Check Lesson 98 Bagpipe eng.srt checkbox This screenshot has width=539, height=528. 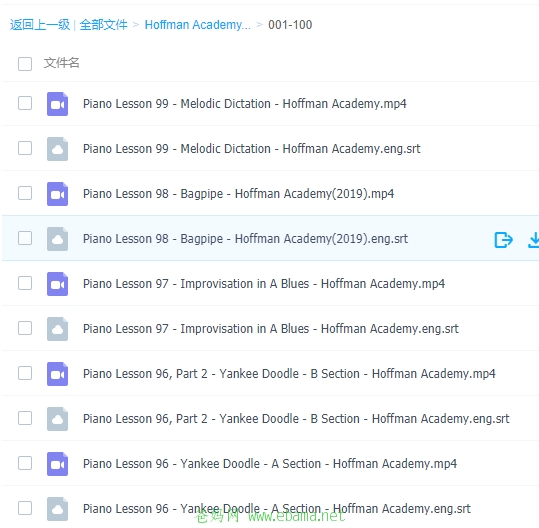point(25,238)
